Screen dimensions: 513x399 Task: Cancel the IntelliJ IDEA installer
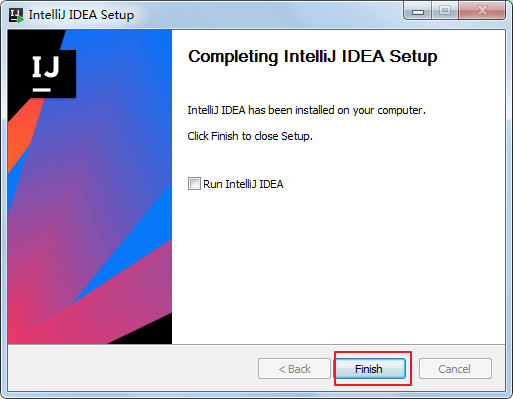coord(455,369)
